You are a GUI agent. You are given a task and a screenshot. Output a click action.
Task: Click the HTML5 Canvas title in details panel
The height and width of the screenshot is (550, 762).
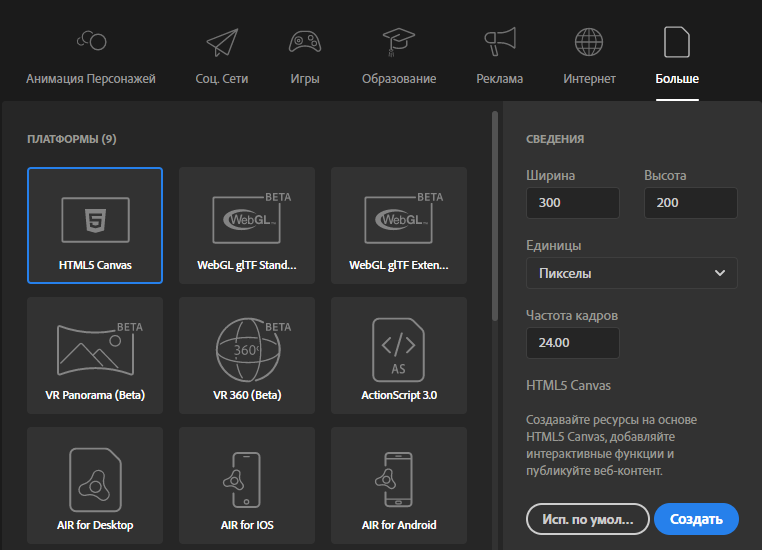click(x=569, y=385)
